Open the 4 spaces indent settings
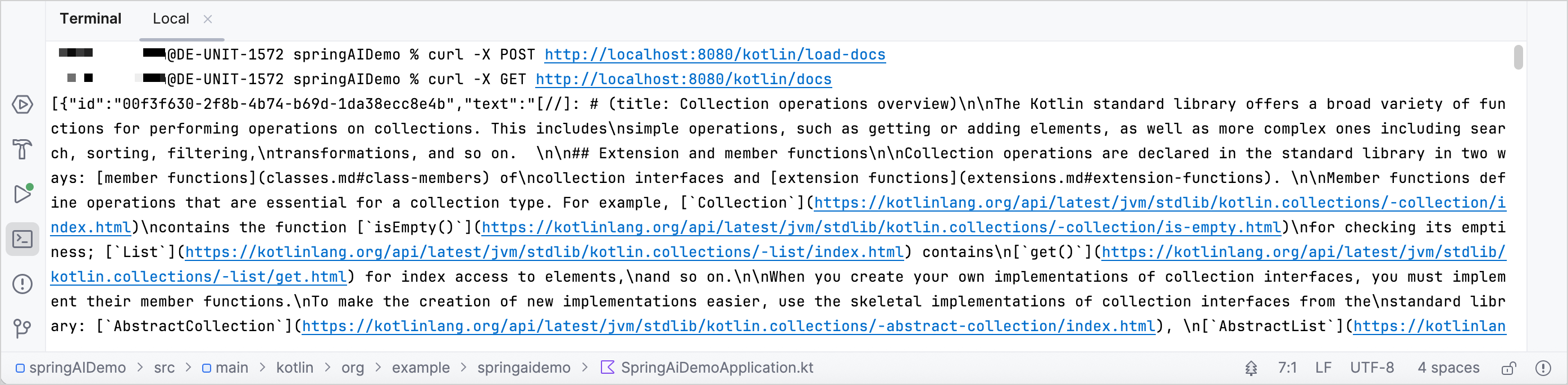Image resolution: width=1568 pixels, height=385 pixels. coord(1448,368)
